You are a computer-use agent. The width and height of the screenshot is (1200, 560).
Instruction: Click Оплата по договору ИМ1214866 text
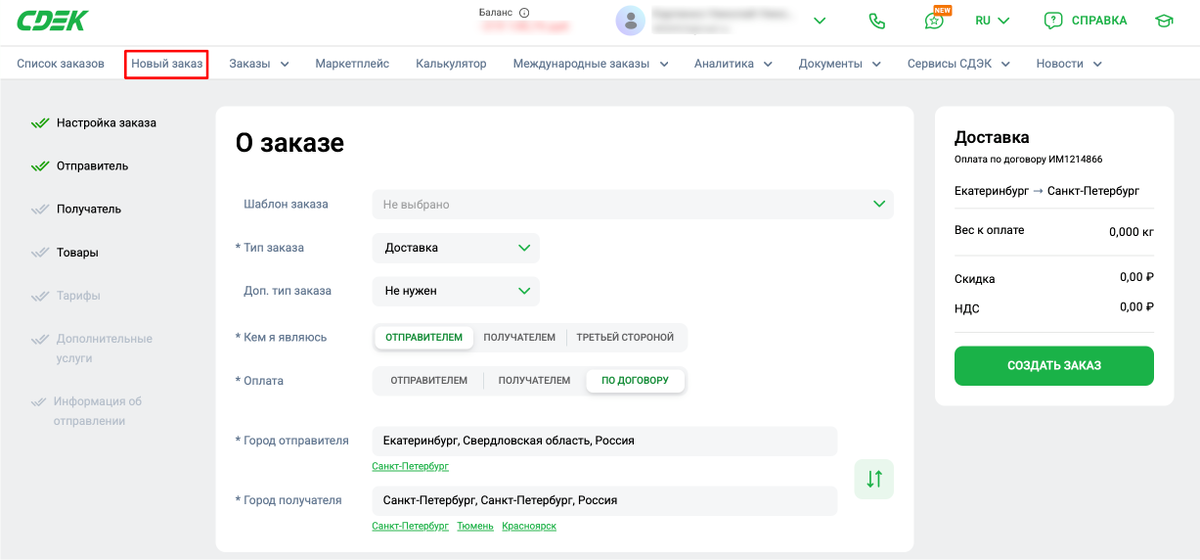tap(1028, 159)
